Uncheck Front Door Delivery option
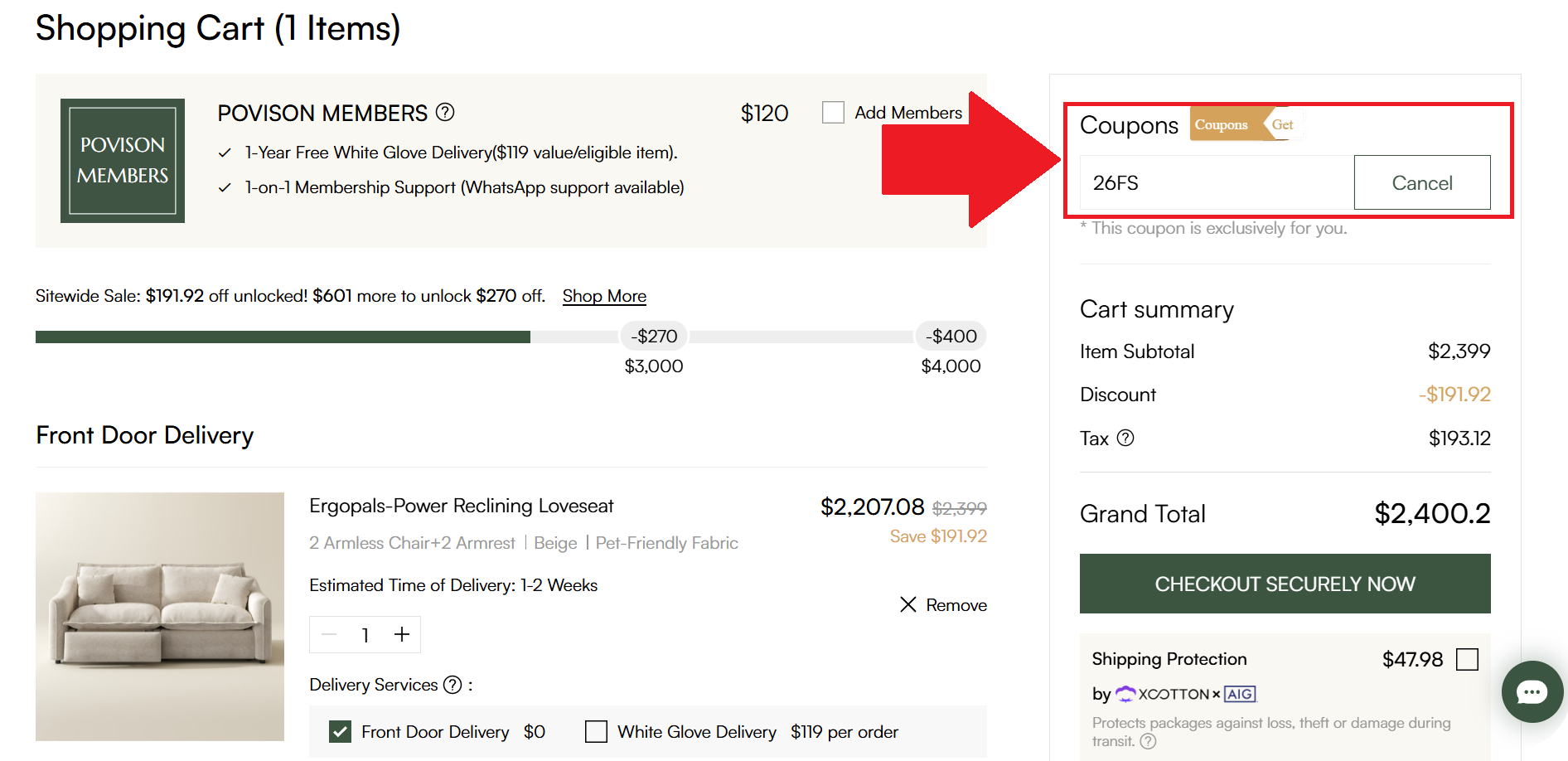1568x761 pixels. pyautogui.click(x=340, y=731)
